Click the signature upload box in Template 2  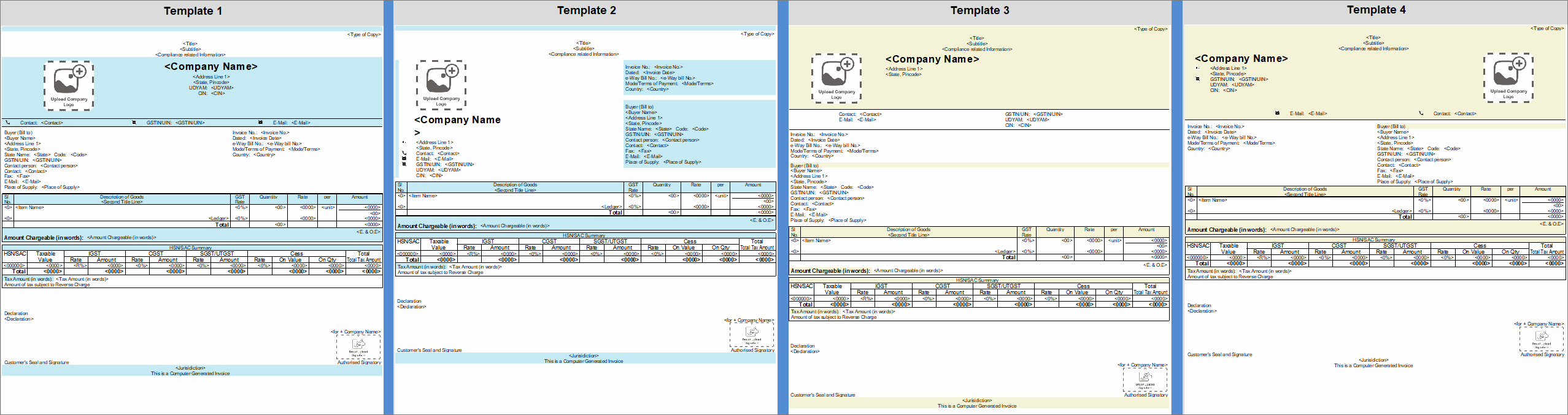coord(752,335)
